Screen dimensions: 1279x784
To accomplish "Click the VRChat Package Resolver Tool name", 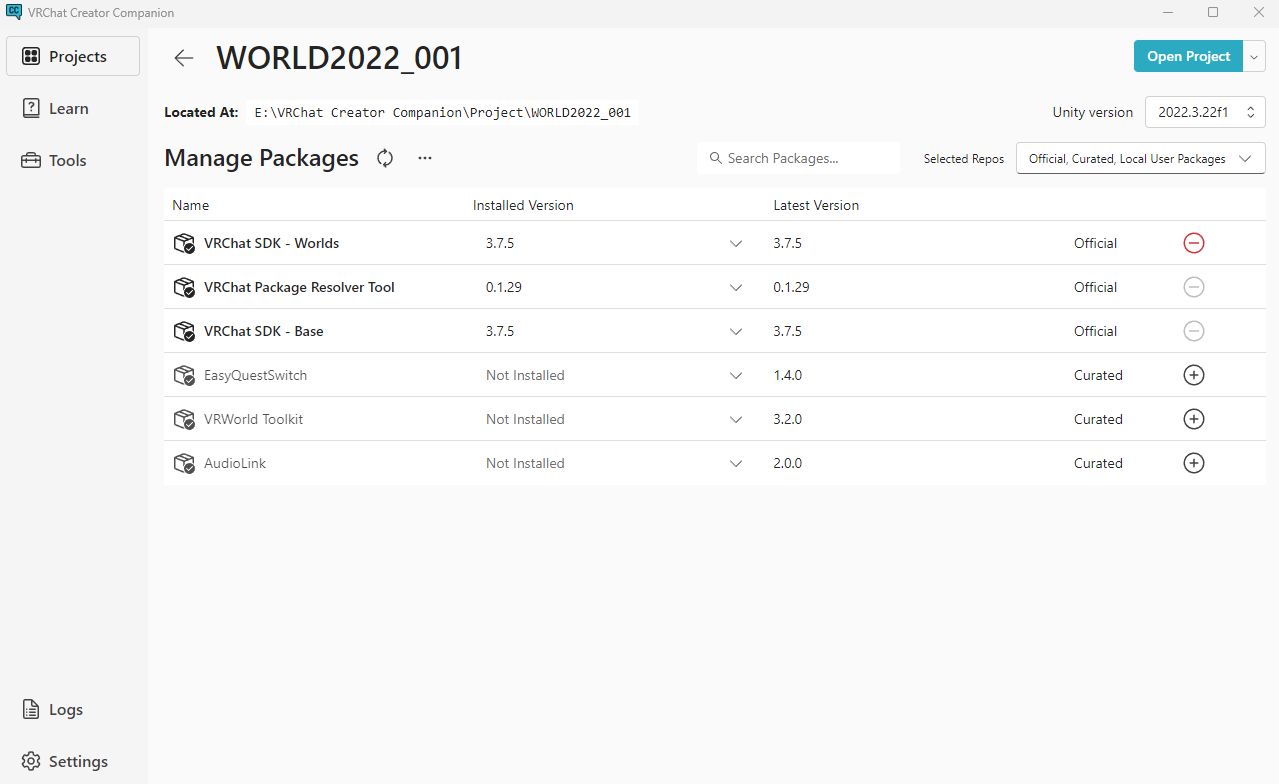I will pyautogui.click(x=299, y=287).
